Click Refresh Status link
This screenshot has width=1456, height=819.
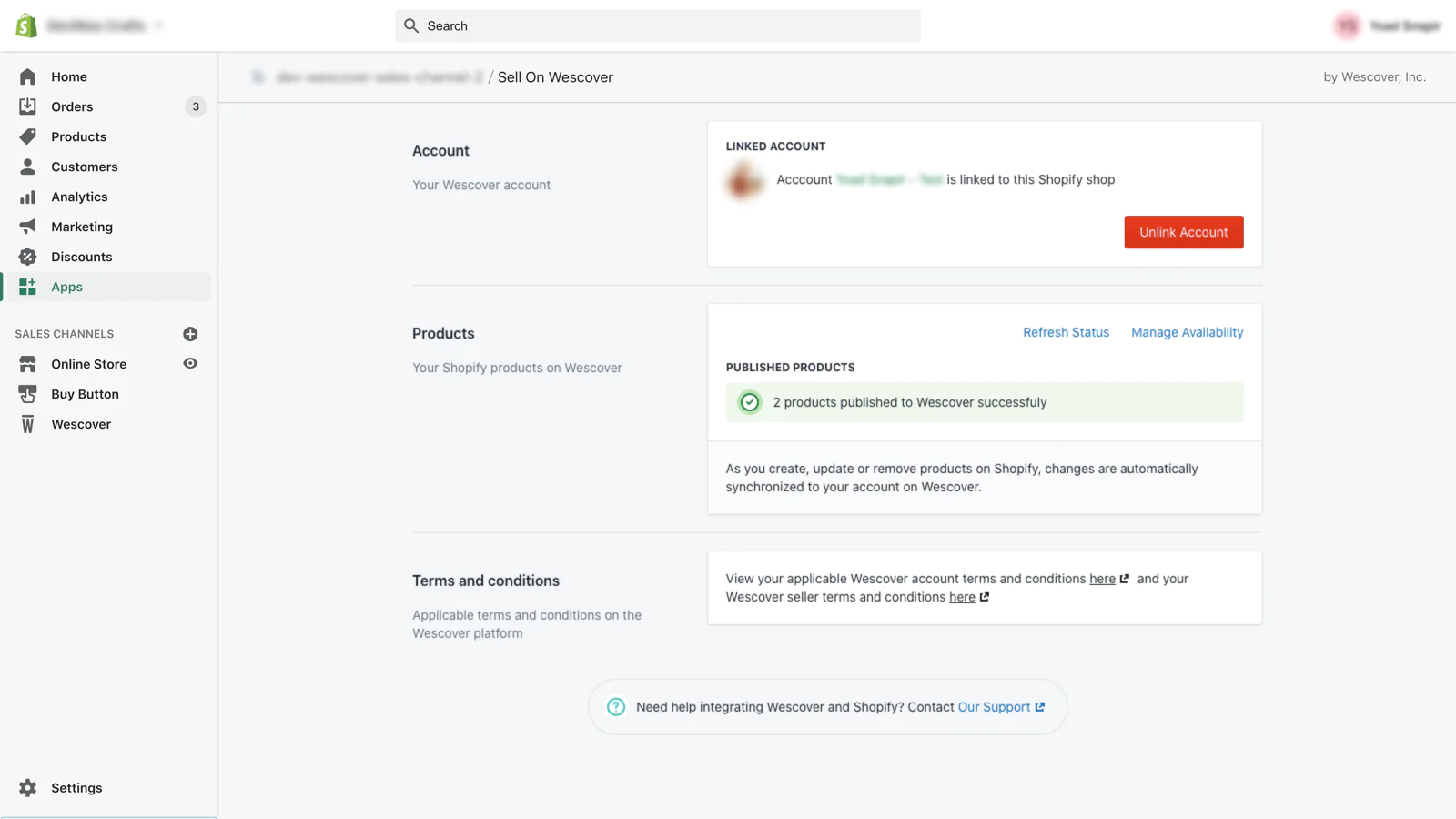[x=1066, y=332]
